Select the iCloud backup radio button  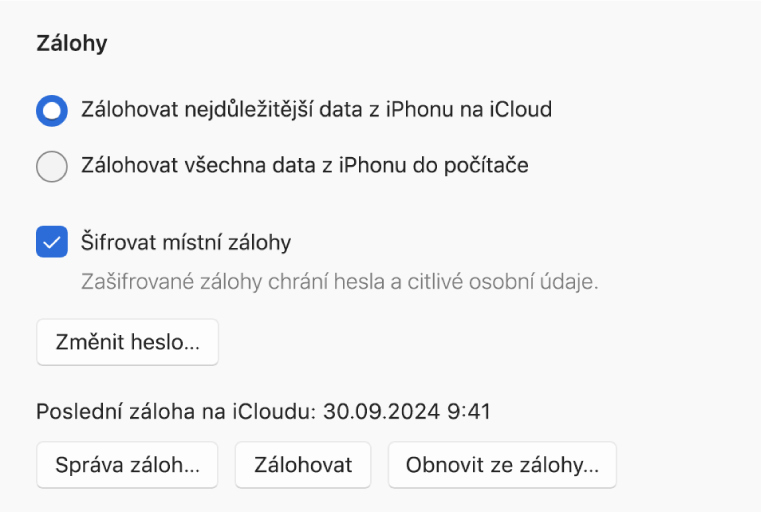coord(51,110)
